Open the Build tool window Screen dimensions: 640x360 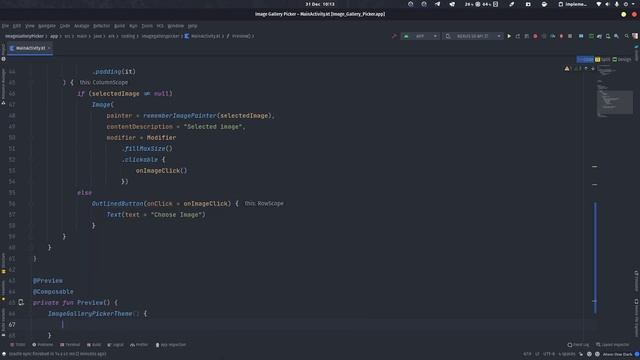click(x=94, y=345)
